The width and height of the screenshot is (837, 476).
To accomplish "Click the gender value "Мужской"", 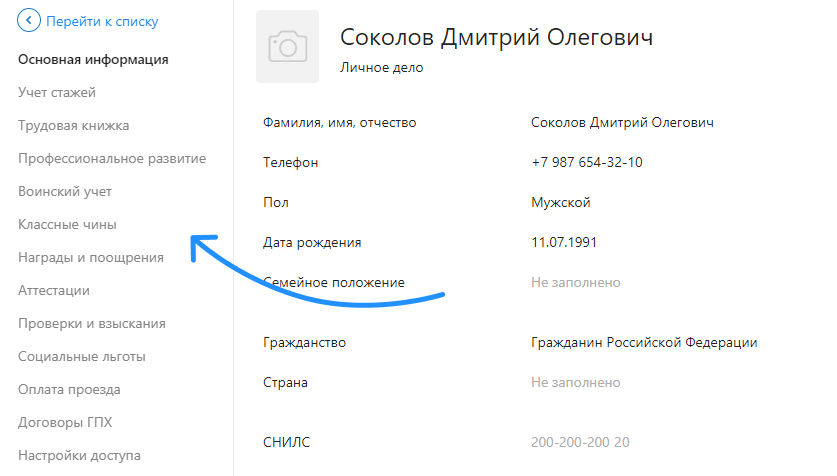I will point(560,203).
